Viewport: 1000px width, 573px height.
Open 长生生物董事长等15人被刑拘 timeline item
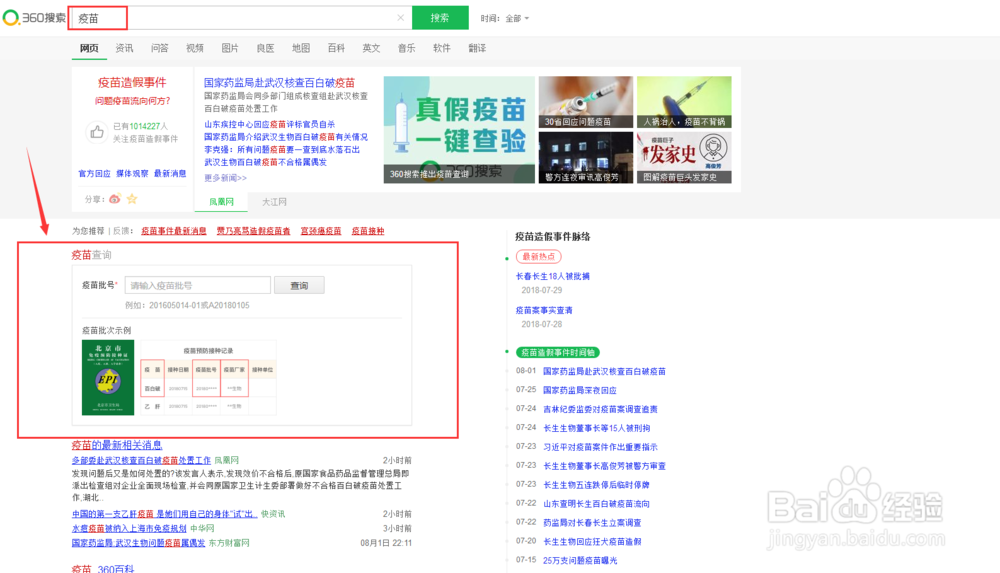(x=596, y=428)
